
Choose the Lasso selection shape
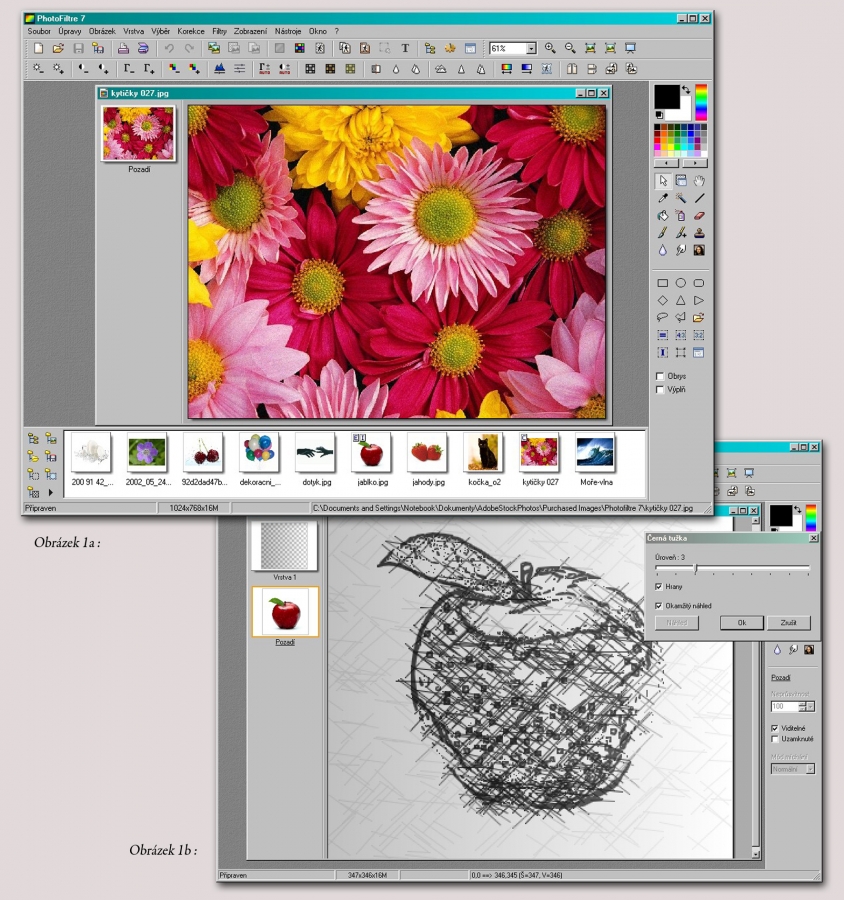pos(662,318)
